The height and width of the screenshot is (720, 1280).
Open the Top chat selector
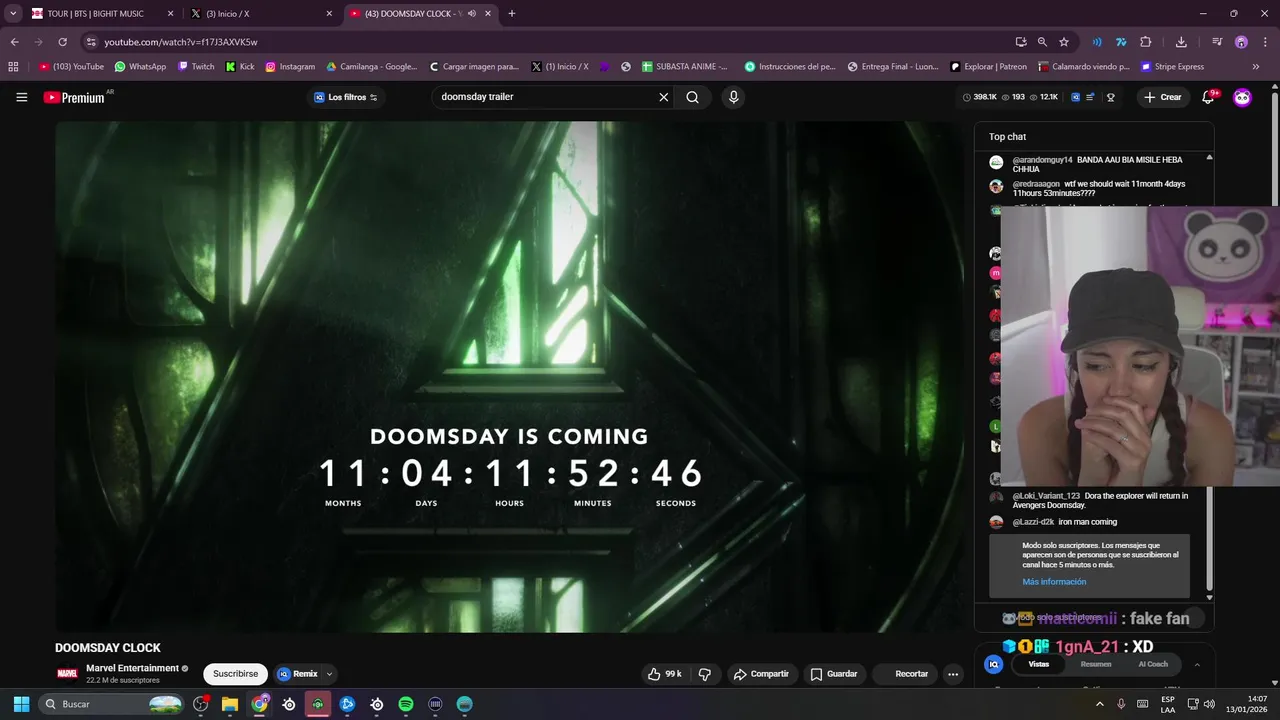pos(1007,137)
